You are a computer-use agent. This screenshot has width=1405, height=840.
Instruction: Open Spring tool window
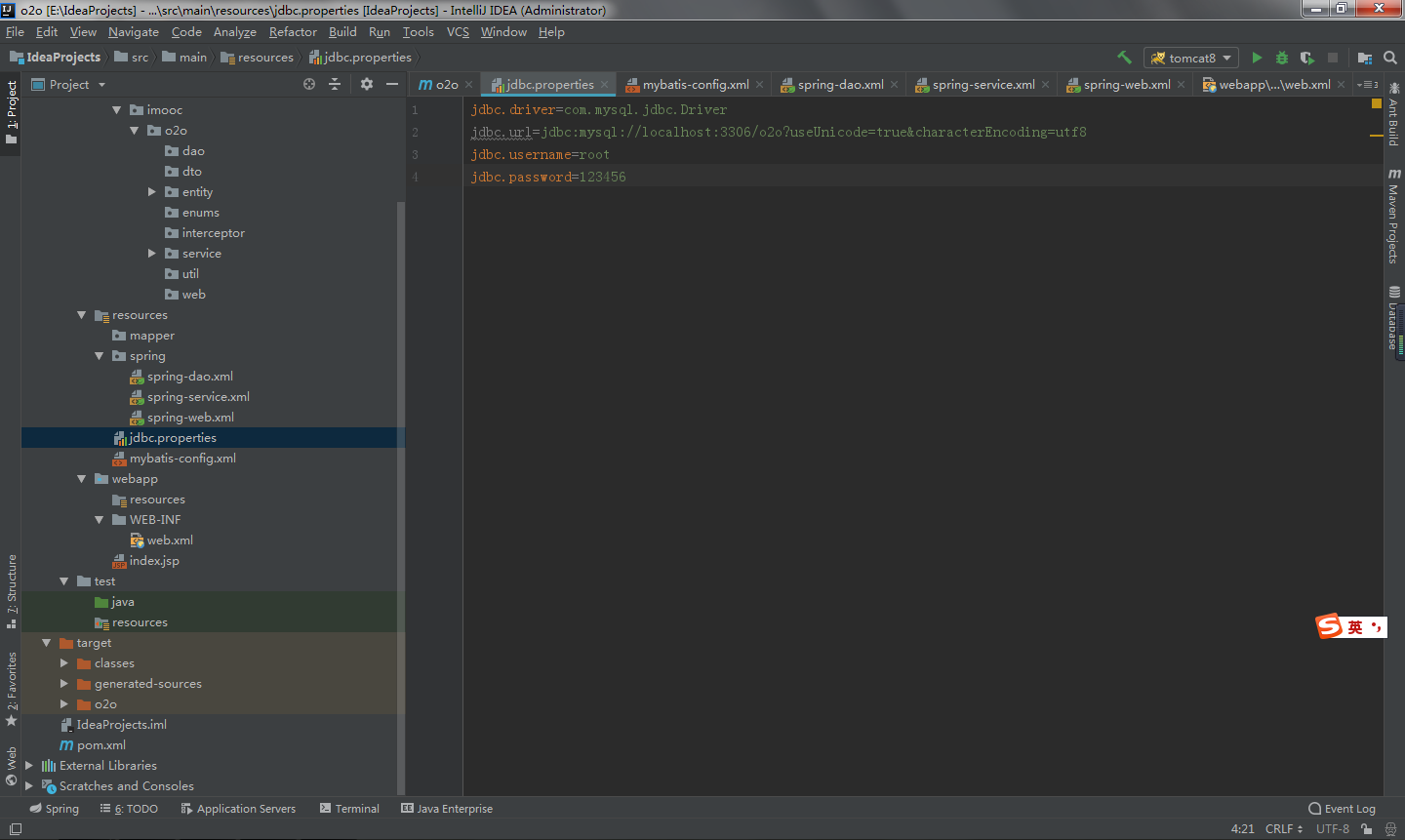click(x=55, y=809)
